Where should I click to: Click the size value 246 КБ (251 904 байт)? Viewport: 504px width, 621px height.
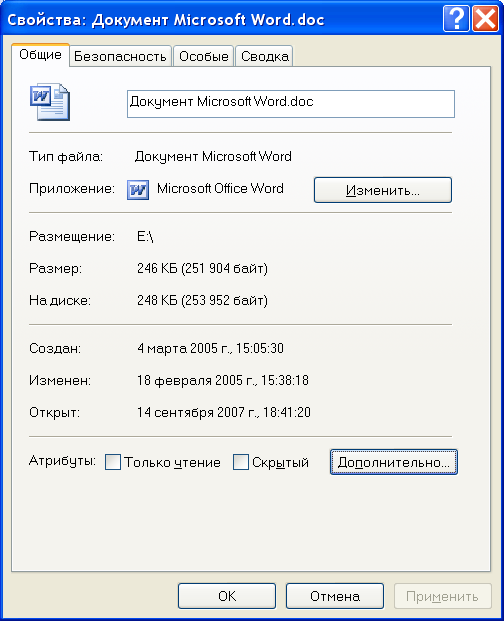[202, 269]
